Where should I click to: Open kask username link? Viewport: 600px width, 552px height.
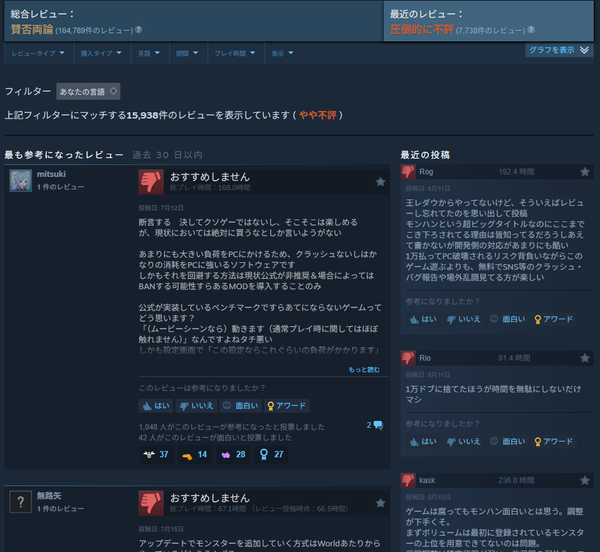(427, 480)
